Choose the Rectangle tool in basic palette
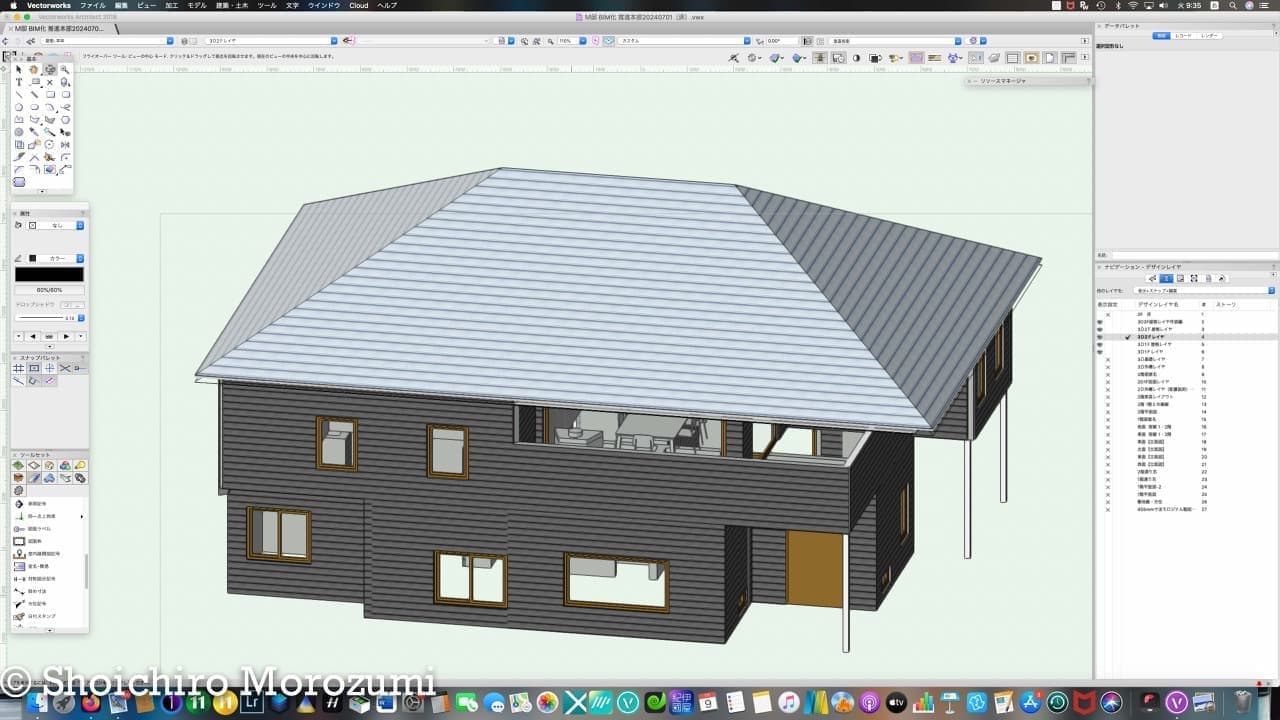The image size is (1280, 720). pos(50,95)
